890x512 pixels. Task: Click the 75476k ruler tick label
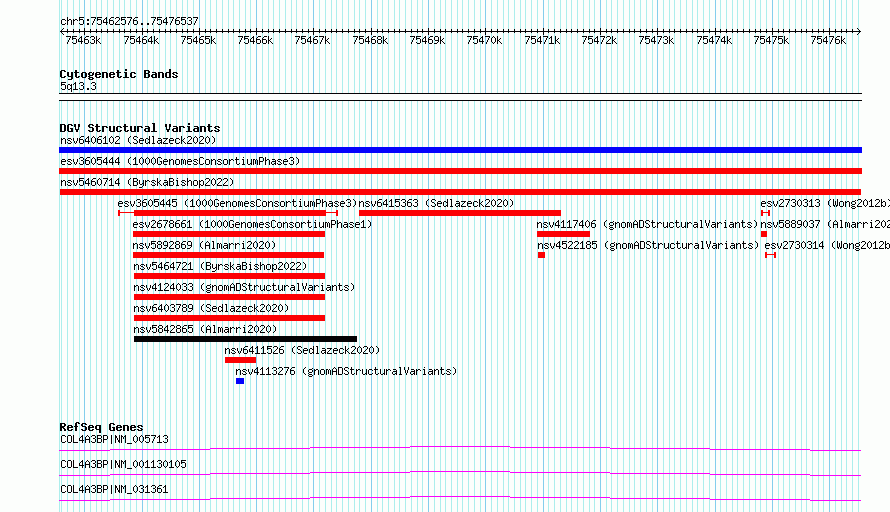tap(828, 40)
